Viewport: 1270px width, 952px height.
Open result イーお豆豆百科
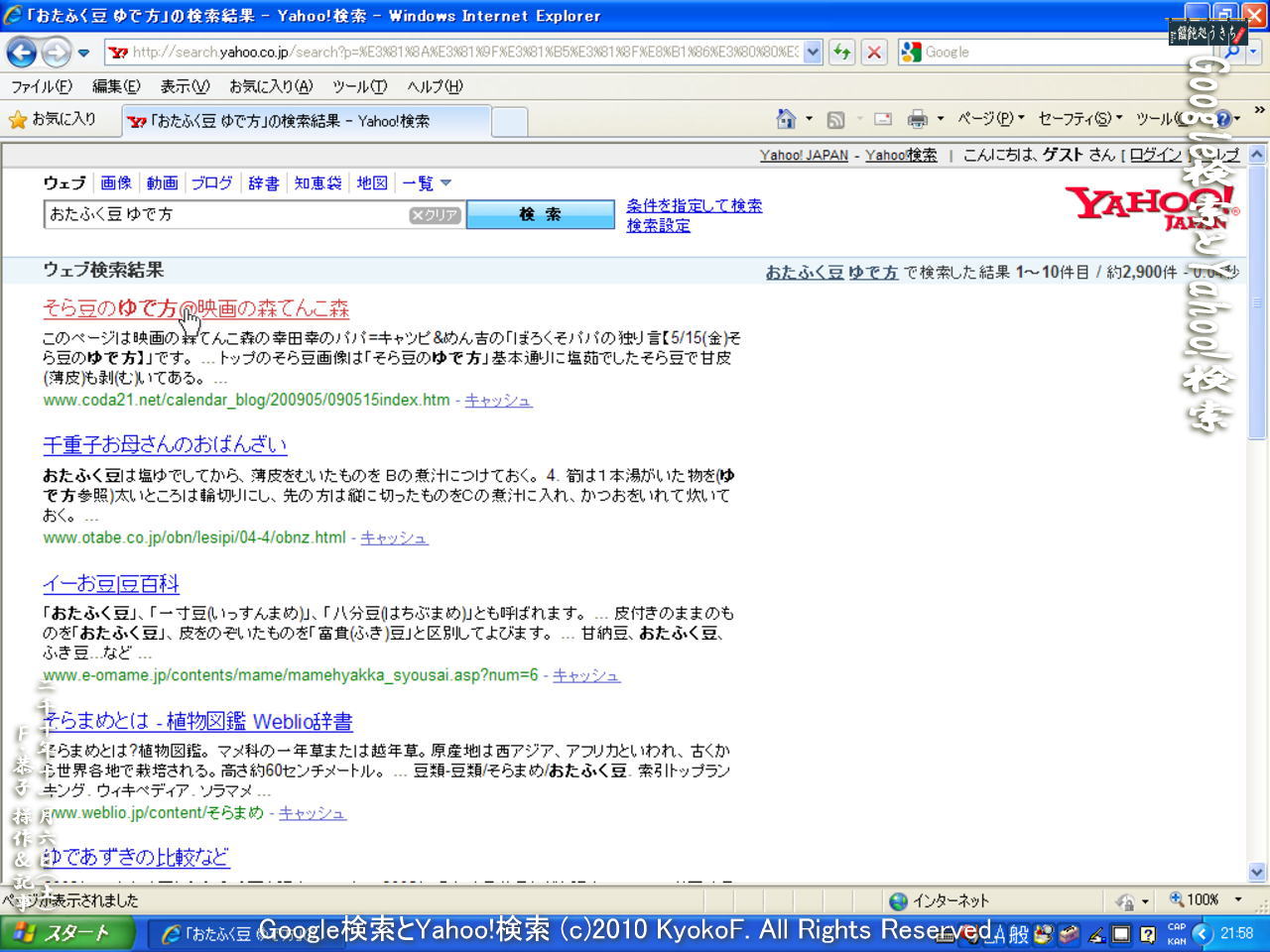click(111, 584)
